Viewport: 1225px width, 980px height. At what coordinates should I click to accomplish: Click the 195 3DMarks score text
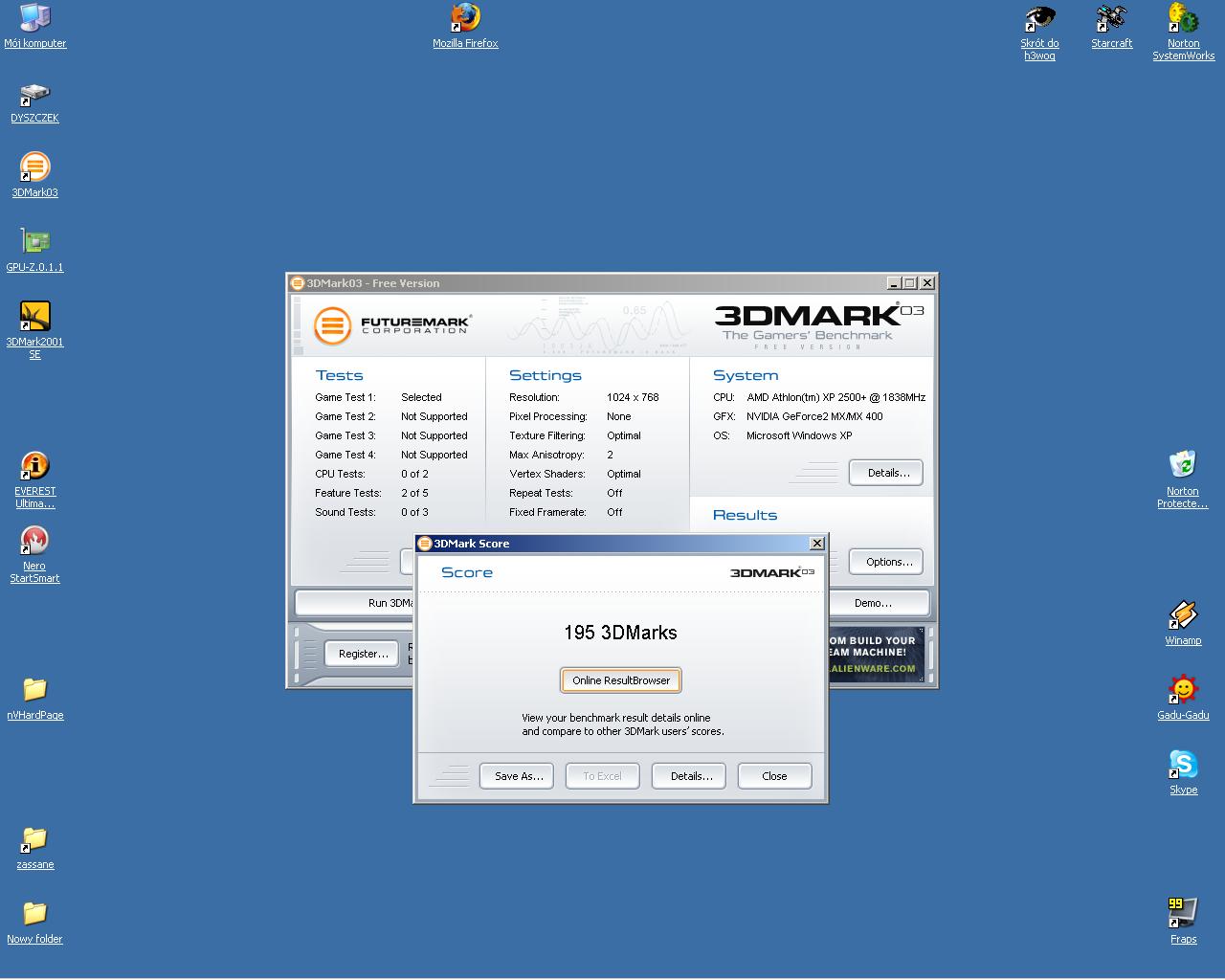(620, 633)
